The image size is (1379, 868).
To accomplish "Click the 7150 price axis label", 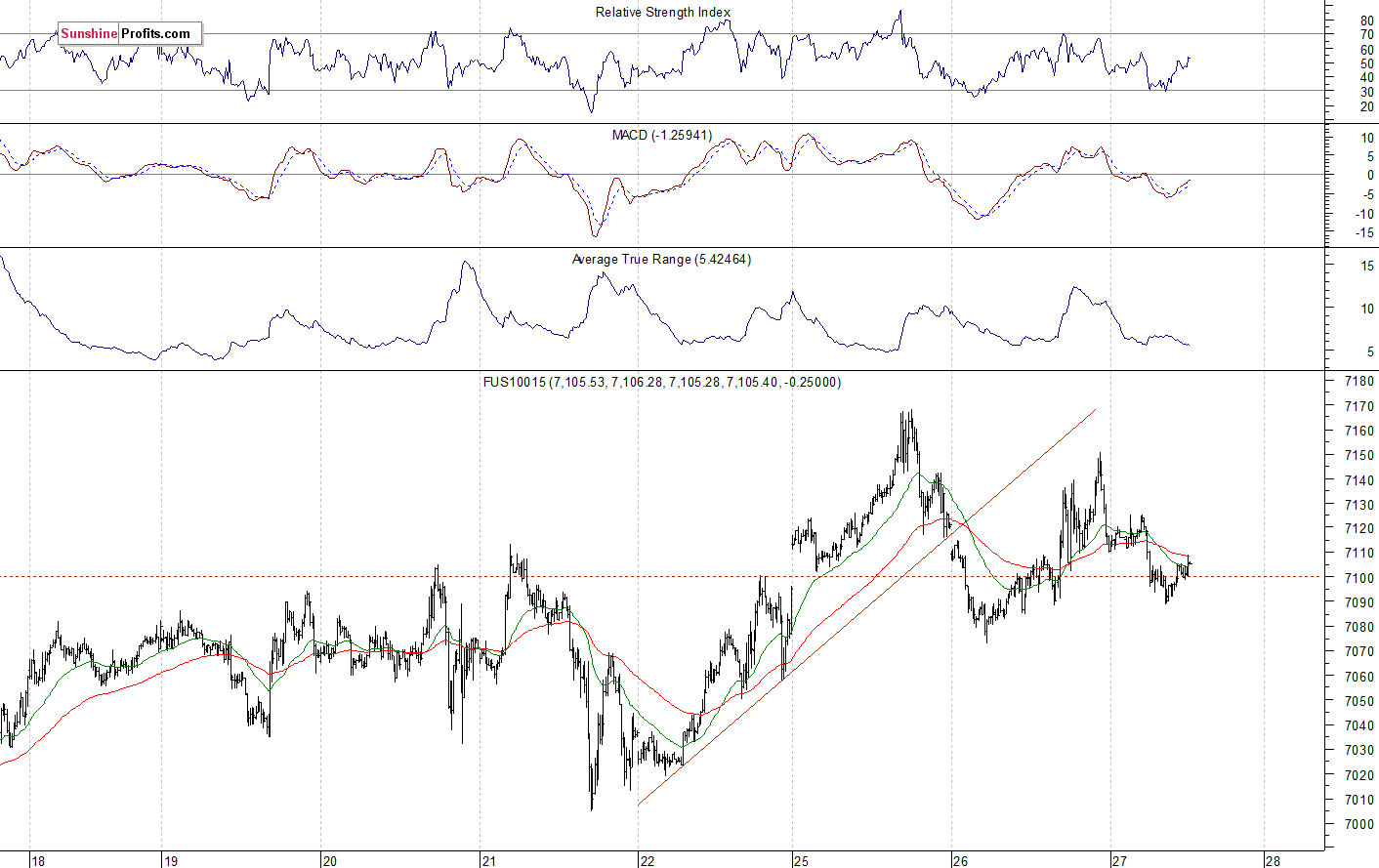I will (x=1359, y=455).
